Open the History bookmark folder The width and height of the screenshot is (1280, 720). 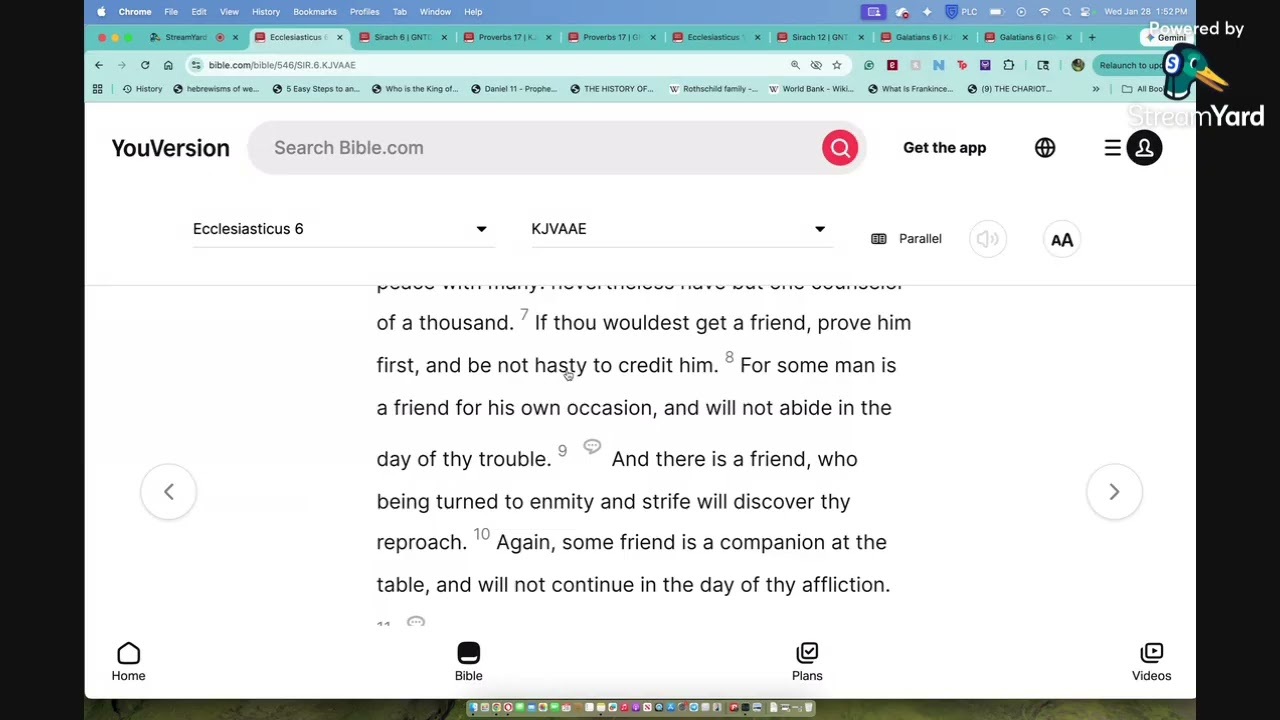point(142,89)
